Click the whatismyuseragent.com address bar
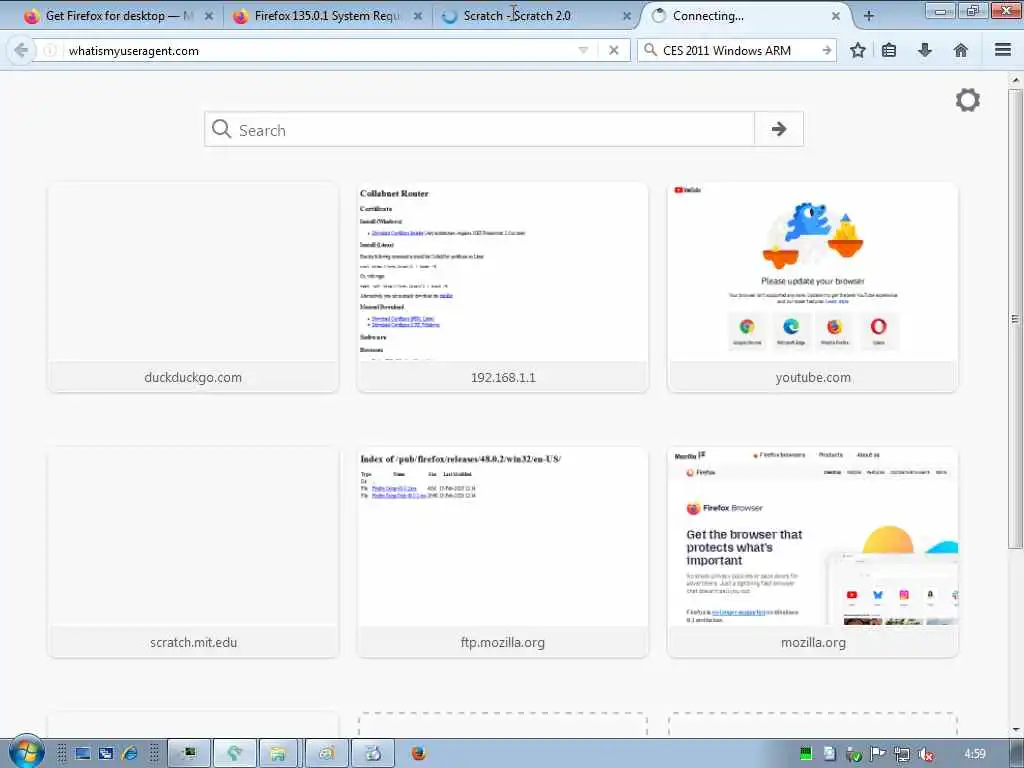The width and height of the screenshot is (1024, 768). 320,50
